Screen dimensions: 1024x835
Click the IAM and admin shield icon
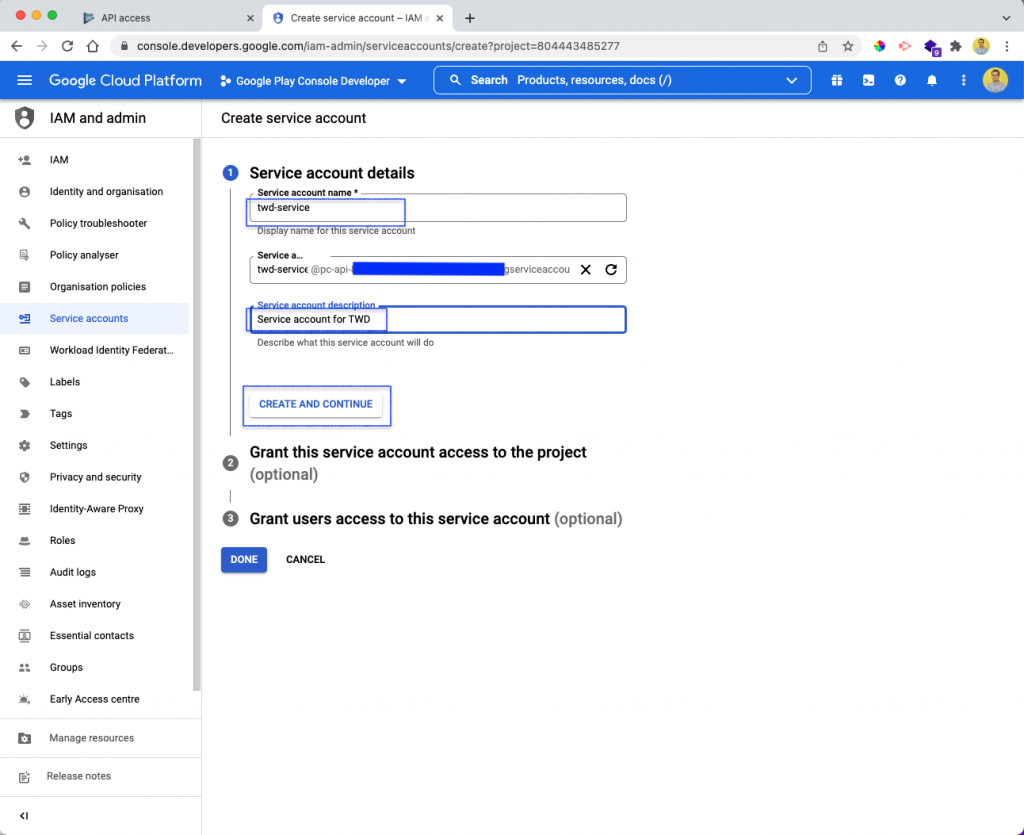[x=24, y=118]
